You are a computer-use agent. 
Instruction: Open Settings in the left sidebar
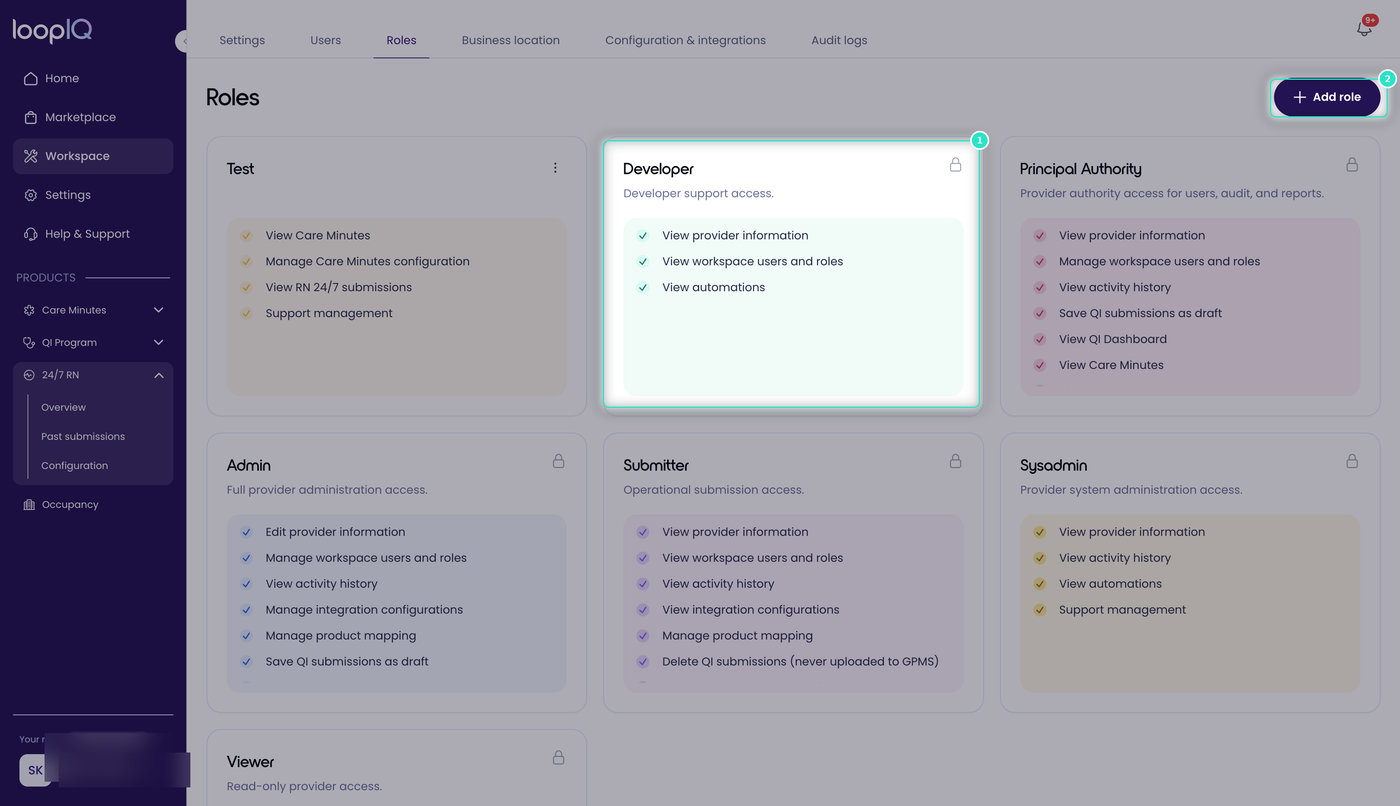click(93, 195)
